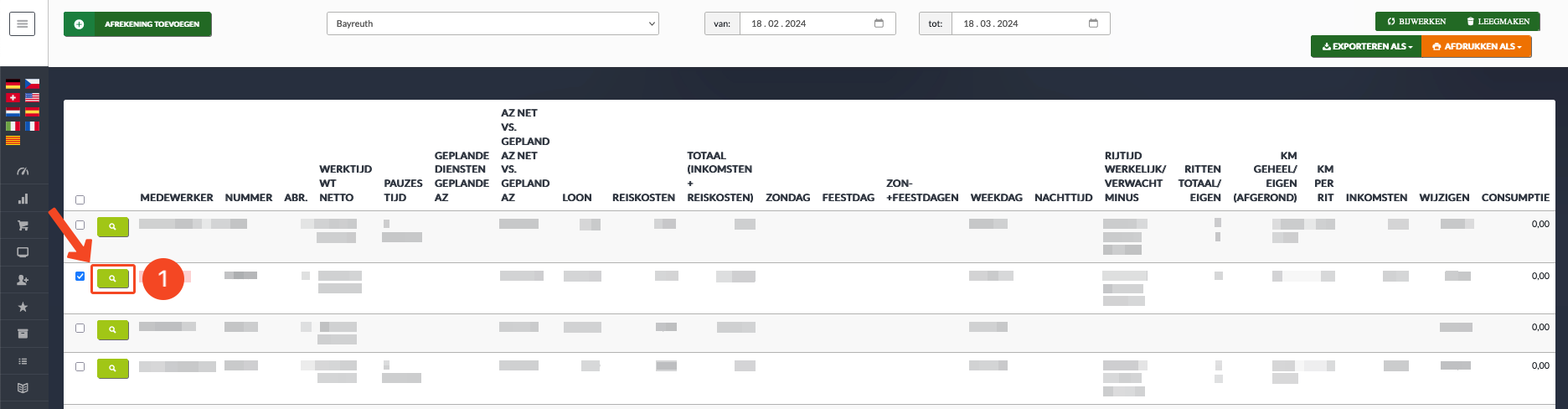Image resolution: width=1568 pixels, height=409 pixels.
Task: Sort by the Loon column header
Action: coord(577,198)
